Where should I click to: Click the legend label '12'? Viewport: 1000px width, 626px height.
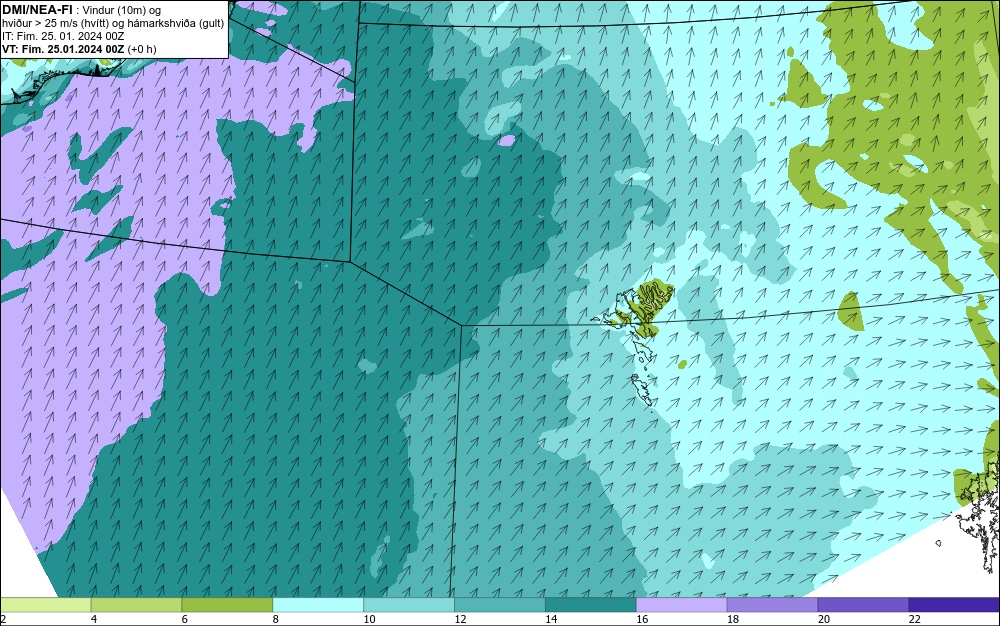click(460, 619)
